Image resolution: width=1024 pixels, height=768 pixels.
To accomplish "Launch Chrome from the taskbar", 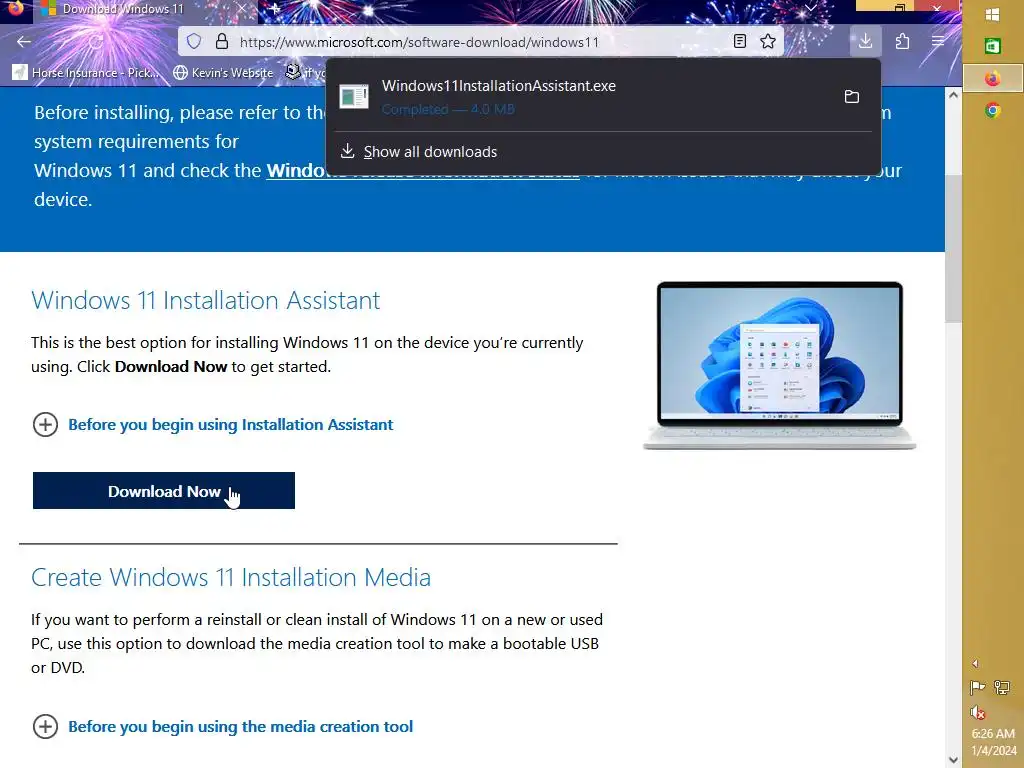I will 993,110.
